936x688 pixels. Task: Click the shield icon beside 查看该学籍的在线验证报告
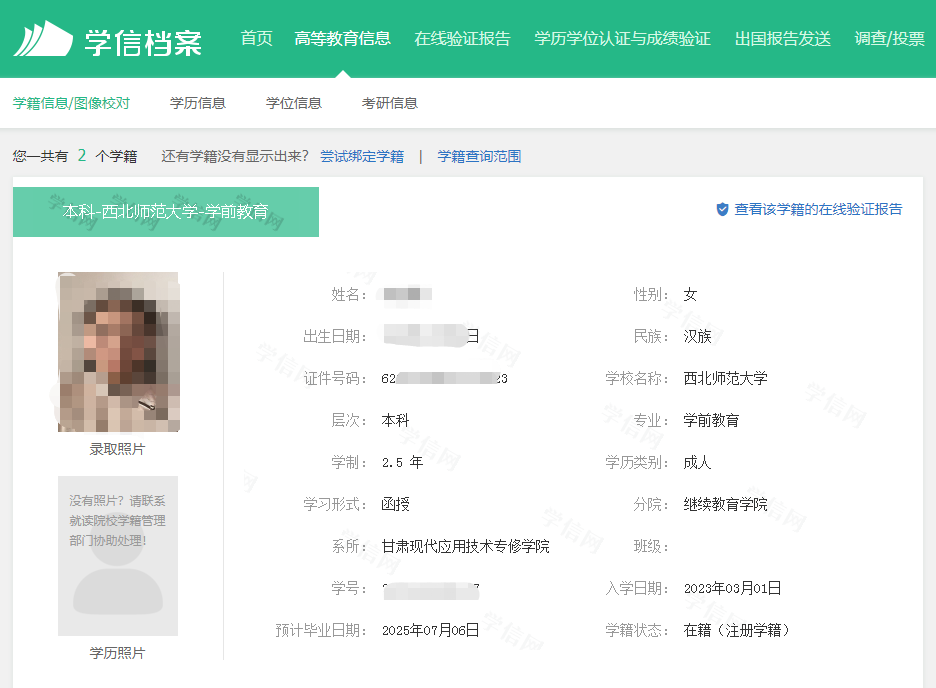(x=722, y=209)
